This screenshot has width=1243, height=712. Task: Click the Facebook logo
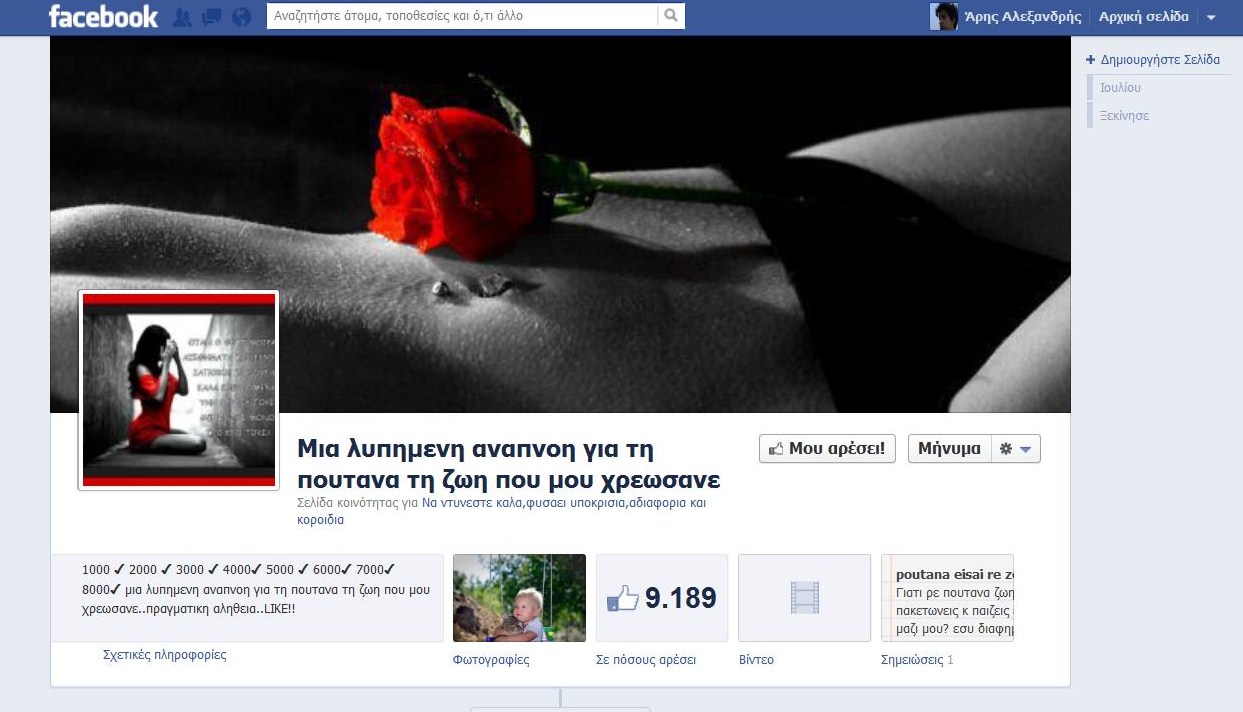tap(103, 17)
